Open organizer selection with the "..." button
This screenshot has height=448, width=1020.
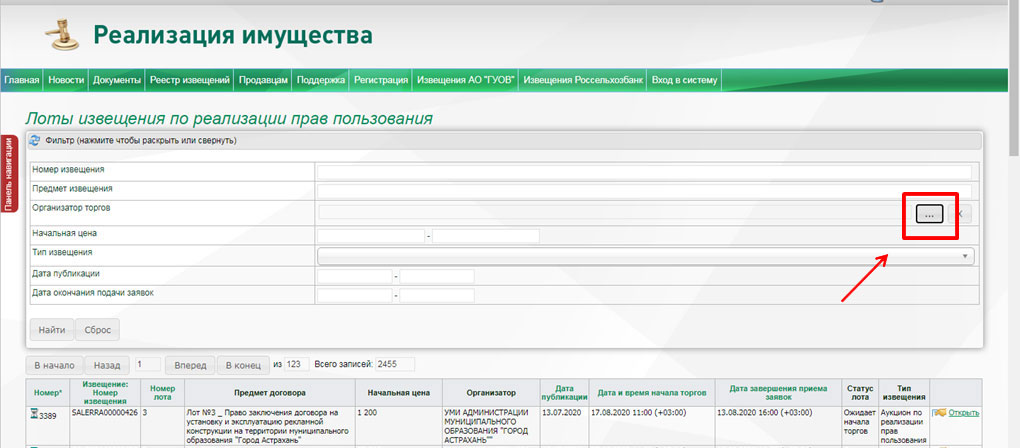coord(929,213)
